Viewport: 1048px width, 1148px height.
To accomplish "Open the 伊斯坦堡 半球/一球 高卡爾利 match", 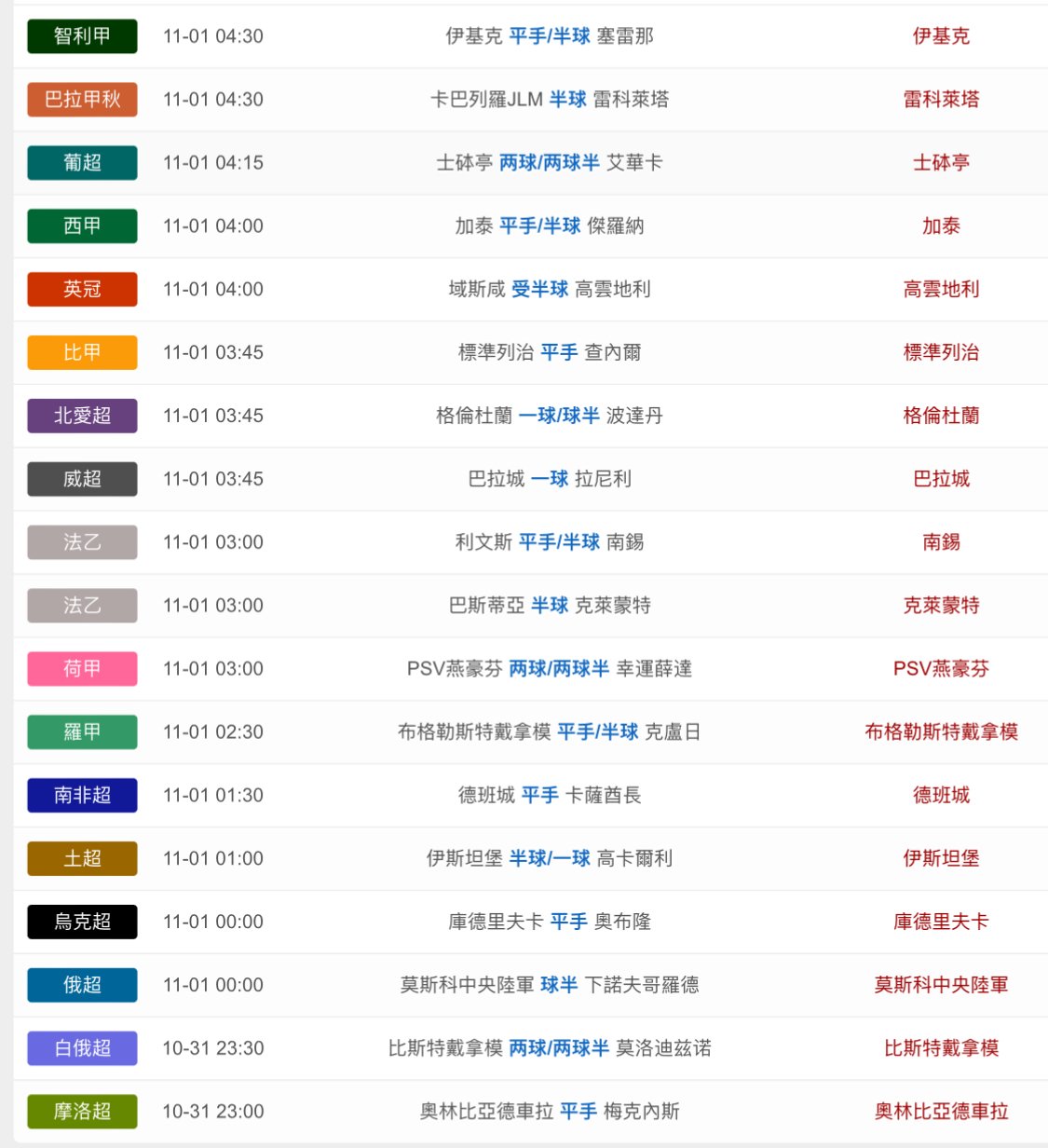I will [x=549, y=859].
